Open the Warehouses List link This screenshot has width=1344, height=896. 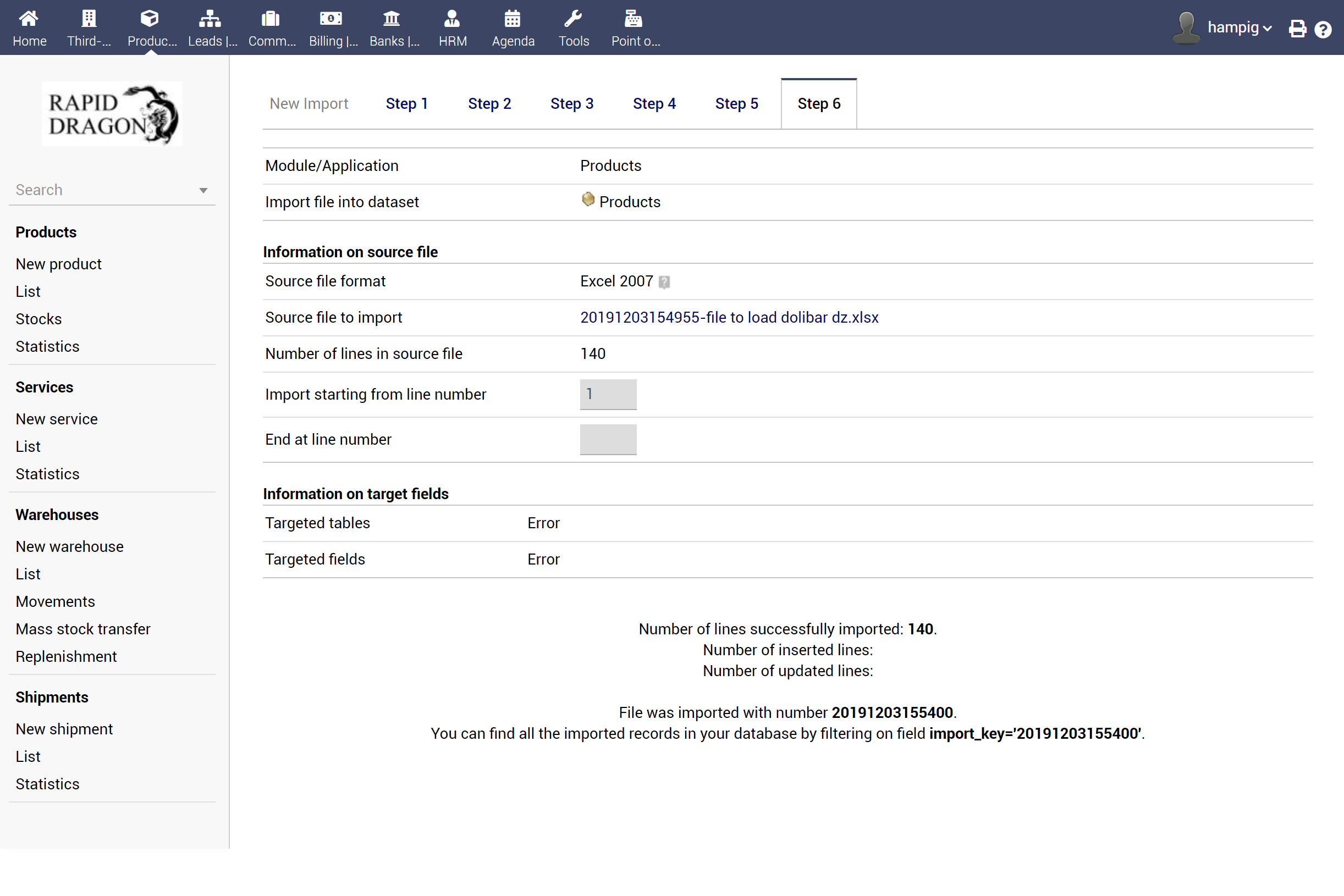click(x=28, y=574)
